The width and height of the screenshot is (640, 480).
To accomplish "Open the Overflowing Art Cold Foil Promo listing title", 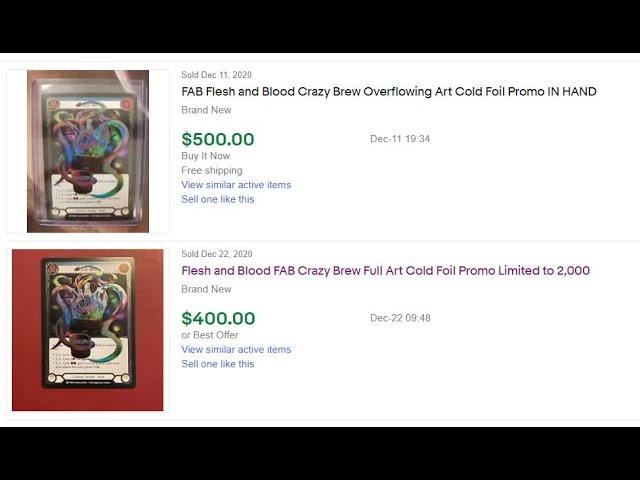I will tap(388, 92).
